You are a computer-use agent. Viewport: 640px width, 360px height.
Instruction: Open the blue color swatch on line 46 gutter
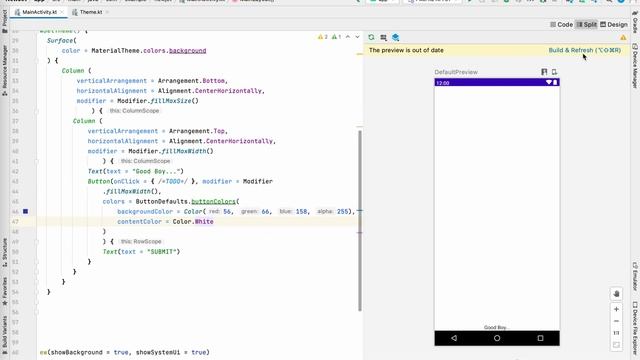point(25,211)
